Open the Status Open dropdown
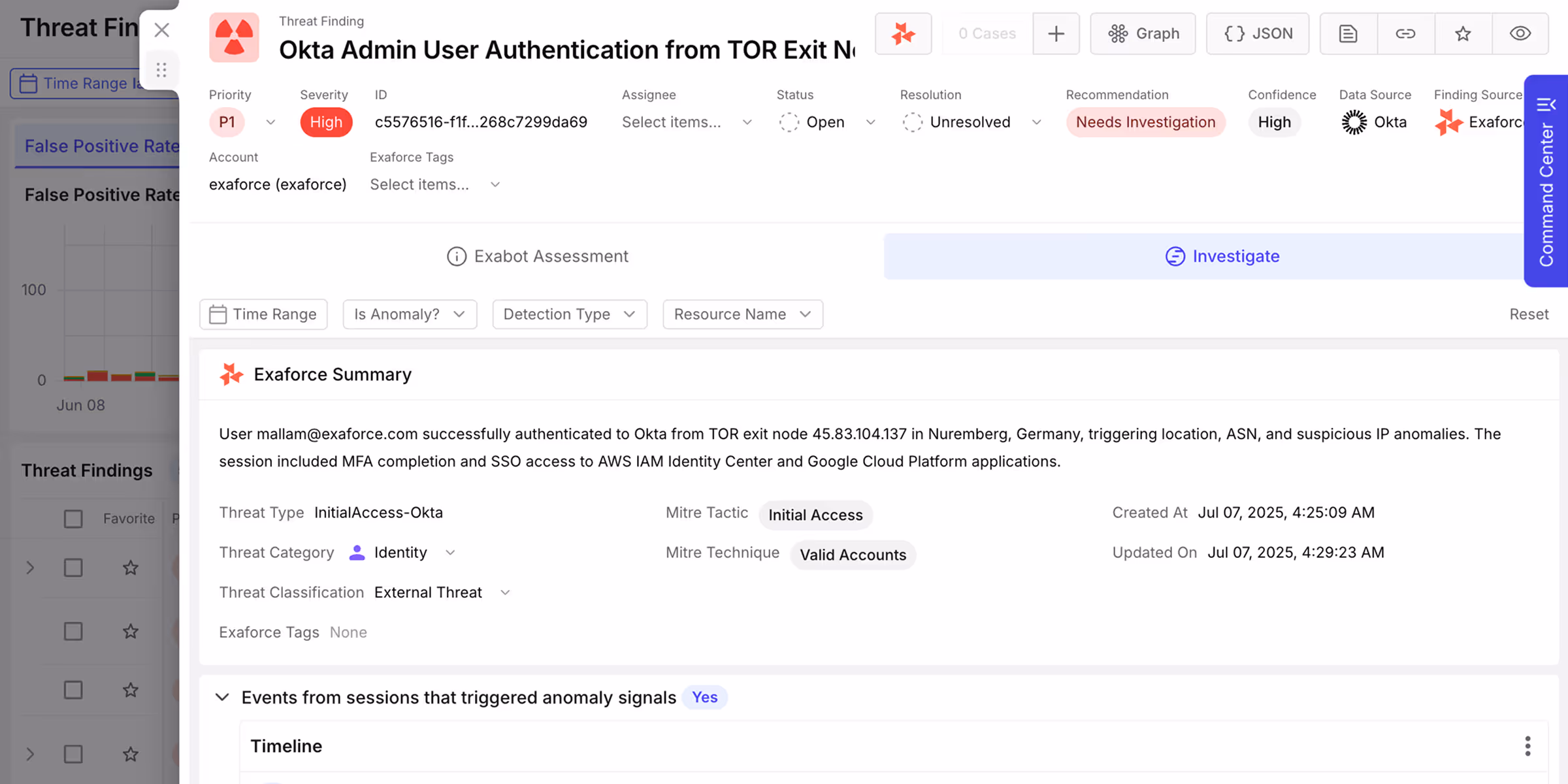Image resolution: width=1568 pixels, height=784 pixels. [x=827, y=122]
